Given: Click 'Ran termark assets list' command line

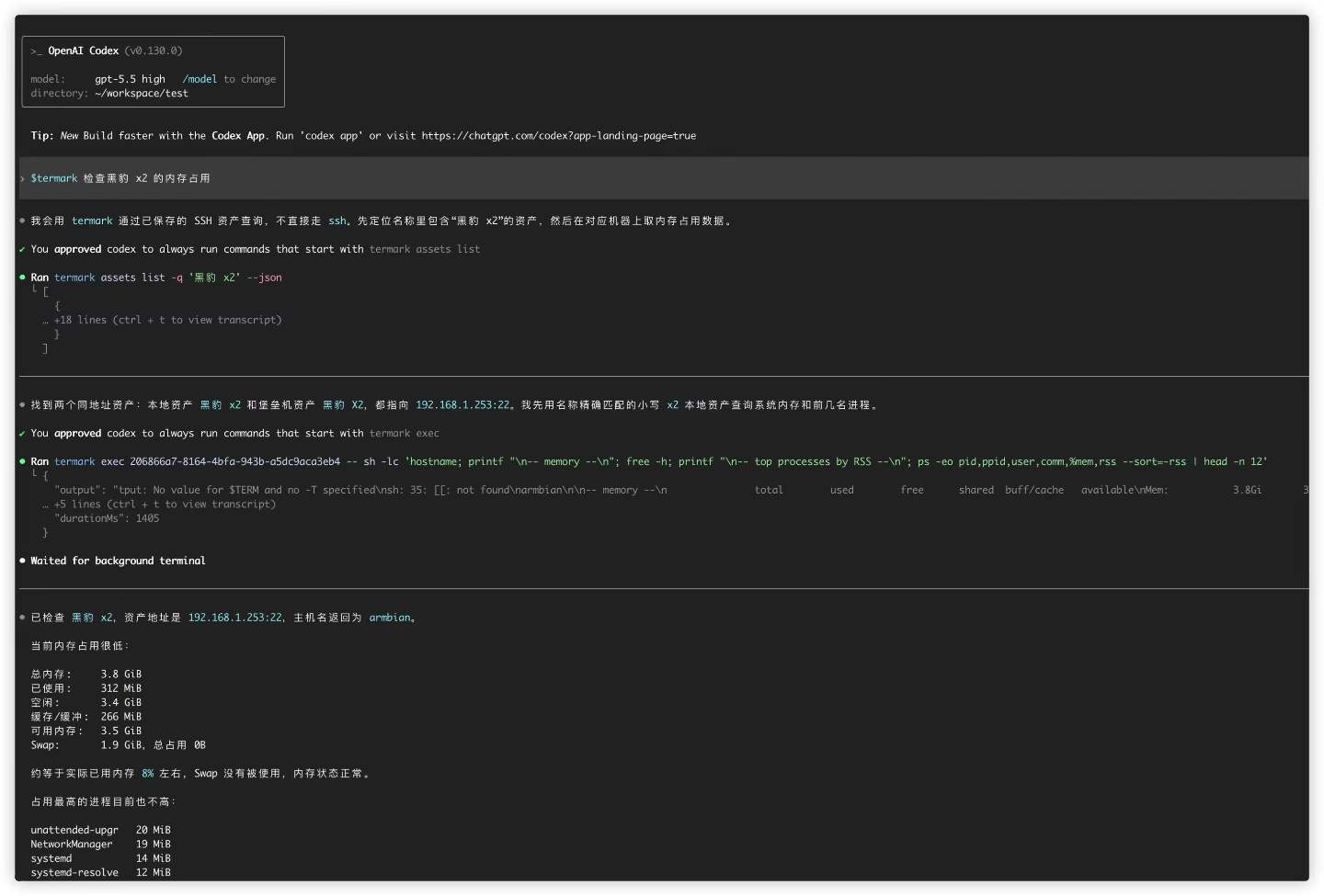Looking at the screenshot, I should click(x=156, y=278).
